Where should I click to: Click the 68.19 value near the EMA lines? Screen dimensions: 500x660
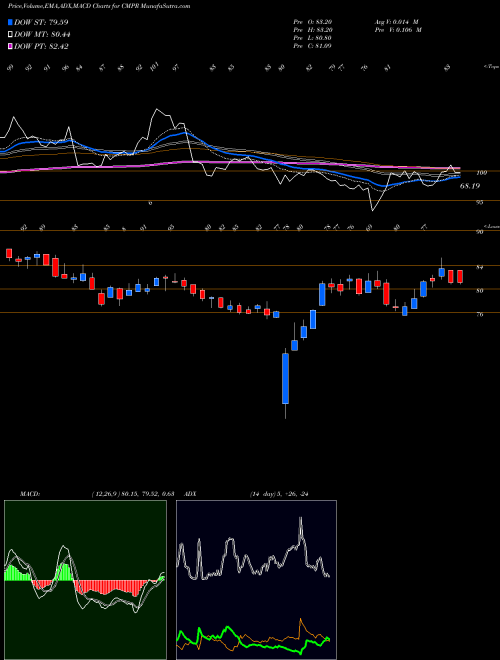click(470, 186)
